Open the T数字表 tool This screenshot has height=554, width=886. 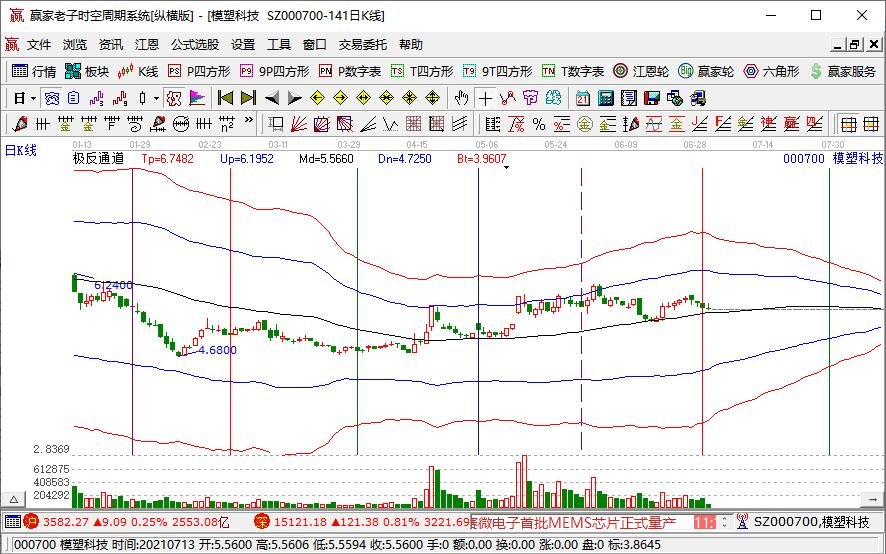tap(572, 71)
